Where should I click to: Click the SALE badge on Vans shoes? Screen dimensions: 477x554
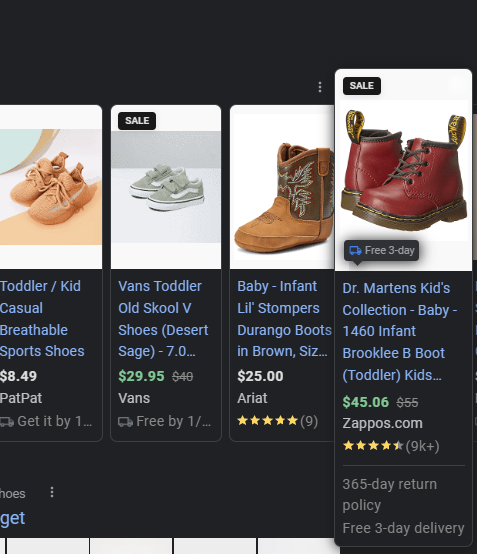pyautogui.click(x=137, y=121)
